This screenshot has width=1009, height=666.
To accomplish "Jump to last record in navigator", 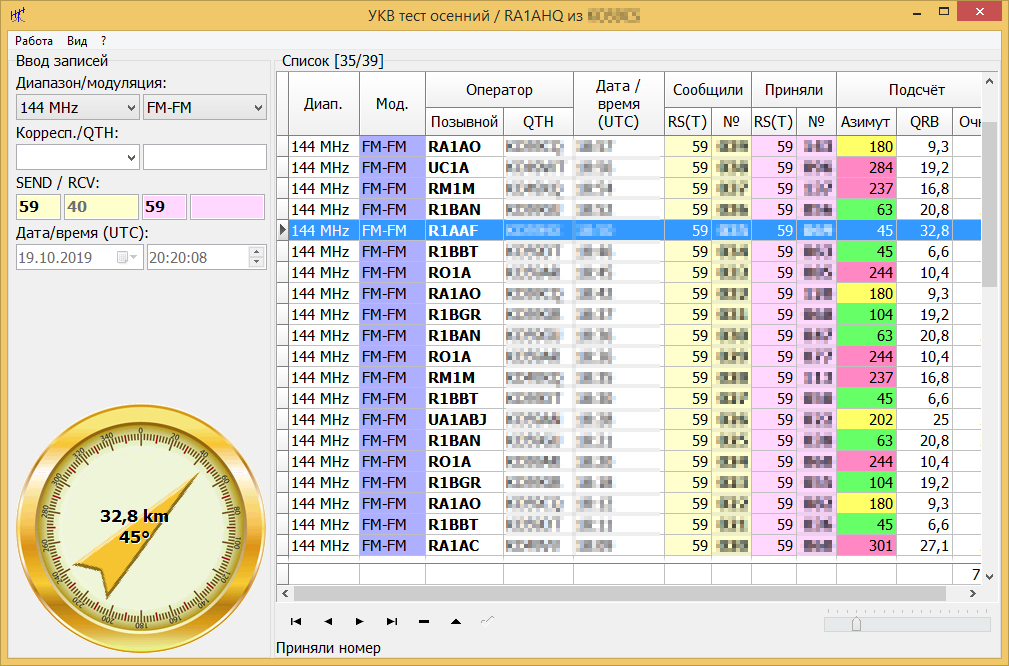I will [392, 621].
